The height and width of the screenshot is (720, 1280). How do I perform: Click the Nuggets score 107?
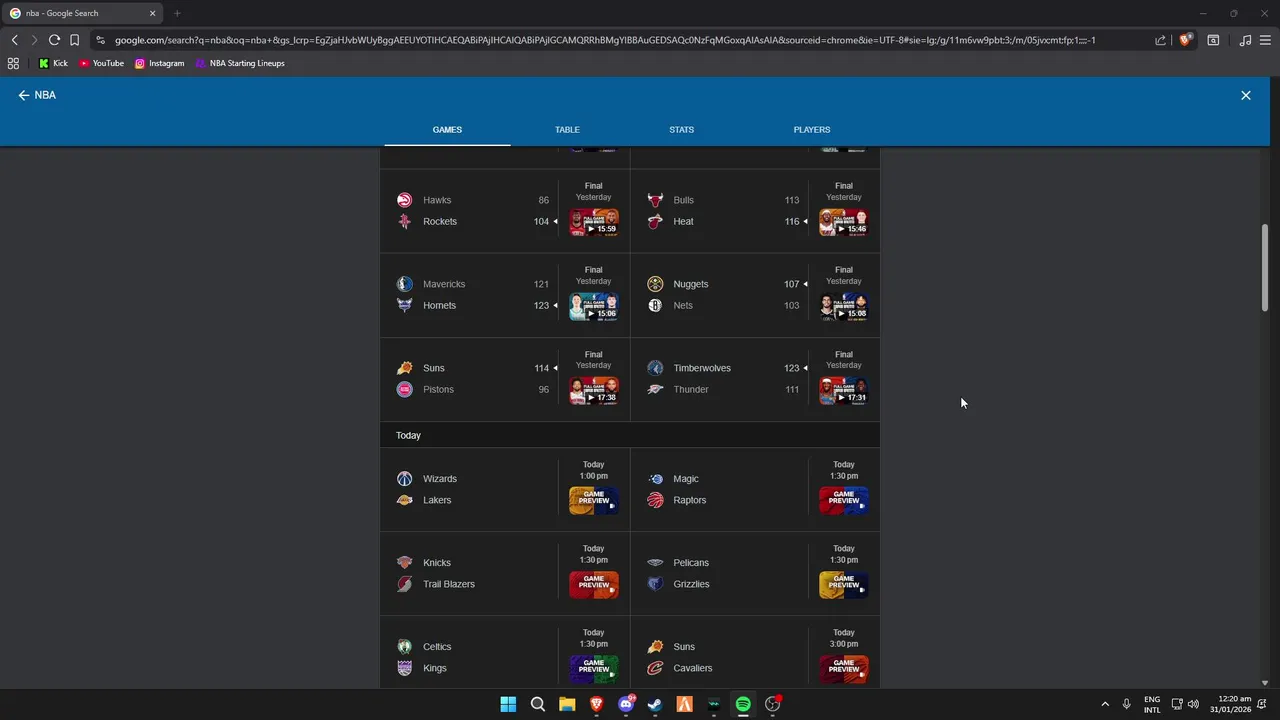(x=791, y=284)
